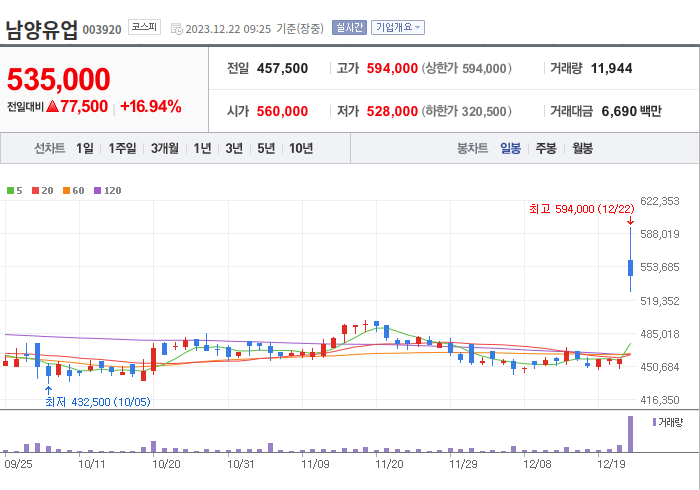Screen dimensions: 700x490
Task: Click the 09/25 date axis label
Action: (18, 465)
